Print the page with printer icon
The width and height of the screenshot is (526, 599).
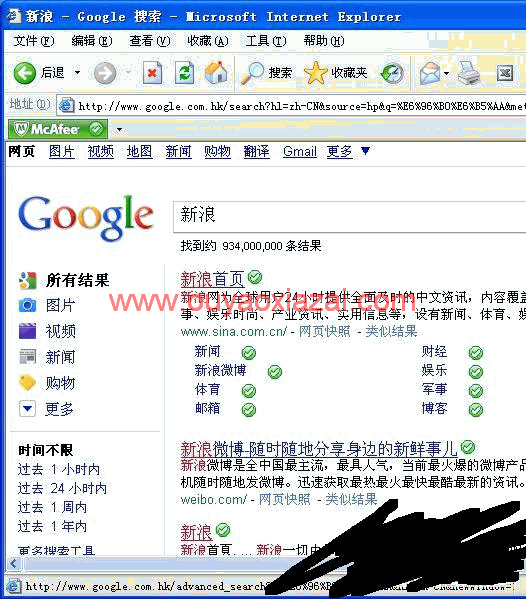click(469, 73)
